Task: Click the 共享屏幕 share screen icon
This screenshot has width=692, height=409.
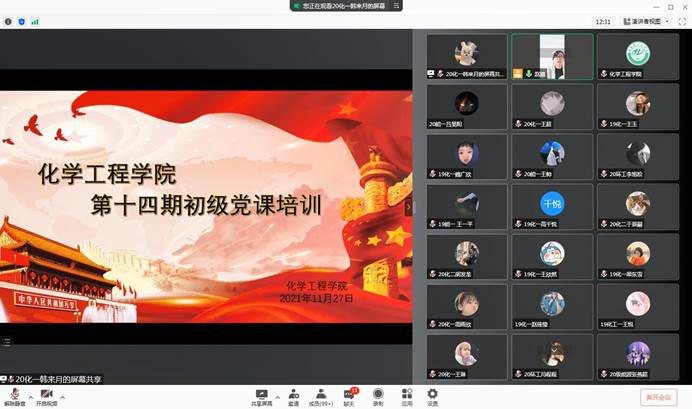Action: [x=262, y=394]
